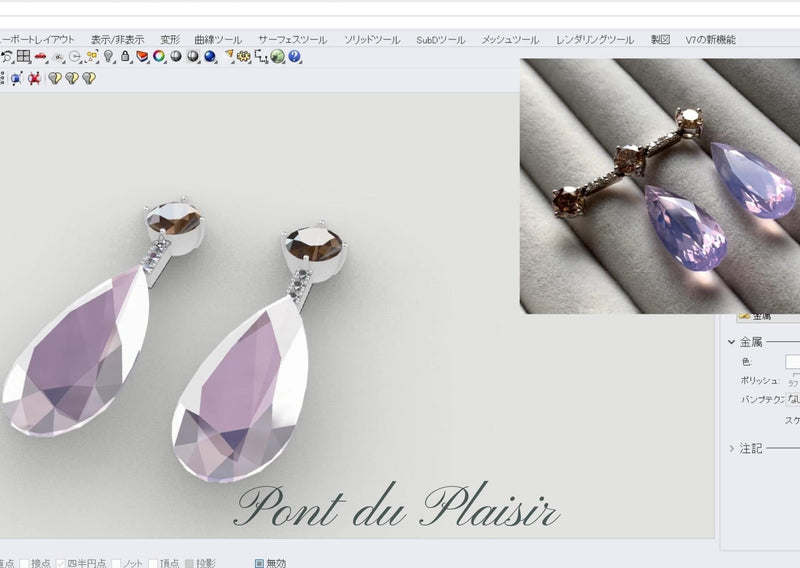800x568 pixels.
Task: Click the orange triangle icon next to the blue sphere
Action: coord(229,55)
